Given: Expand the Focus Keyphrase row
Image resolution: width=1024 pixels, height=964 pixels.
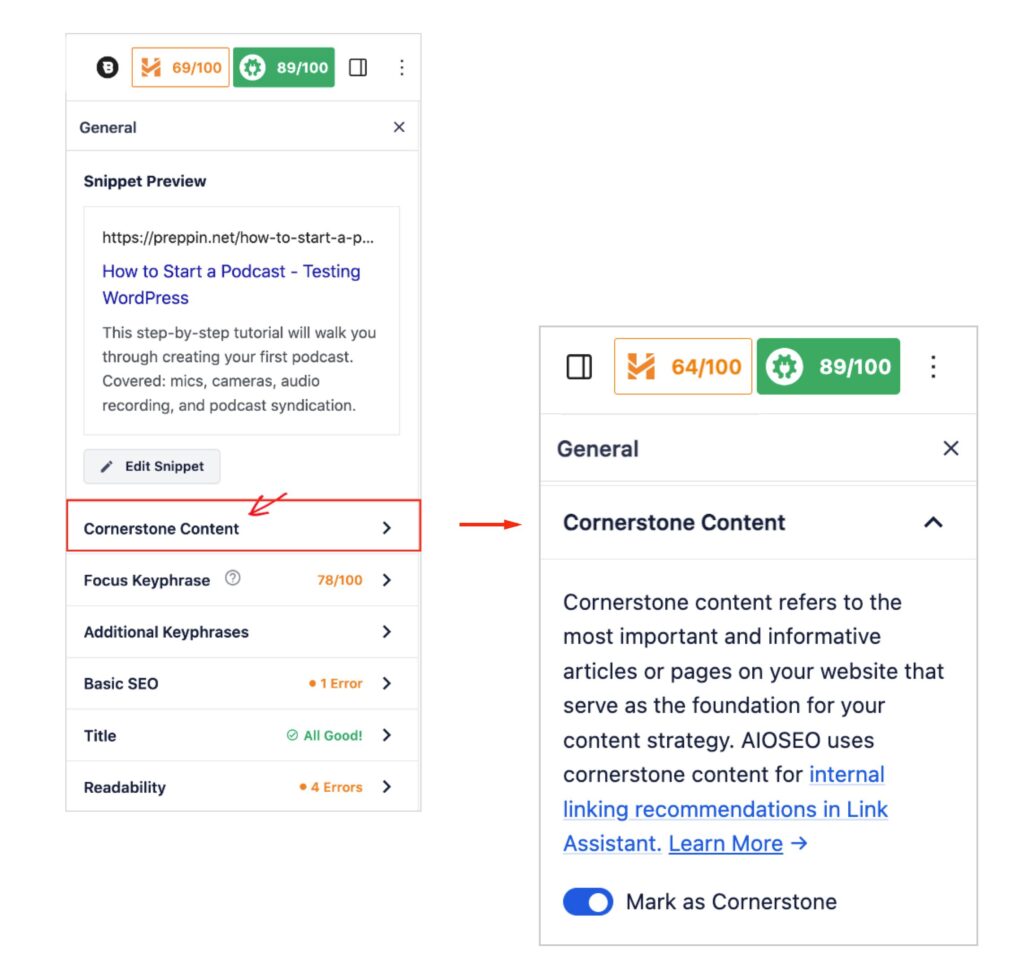Looking at the screenshot, I should [x=243, y=580].
